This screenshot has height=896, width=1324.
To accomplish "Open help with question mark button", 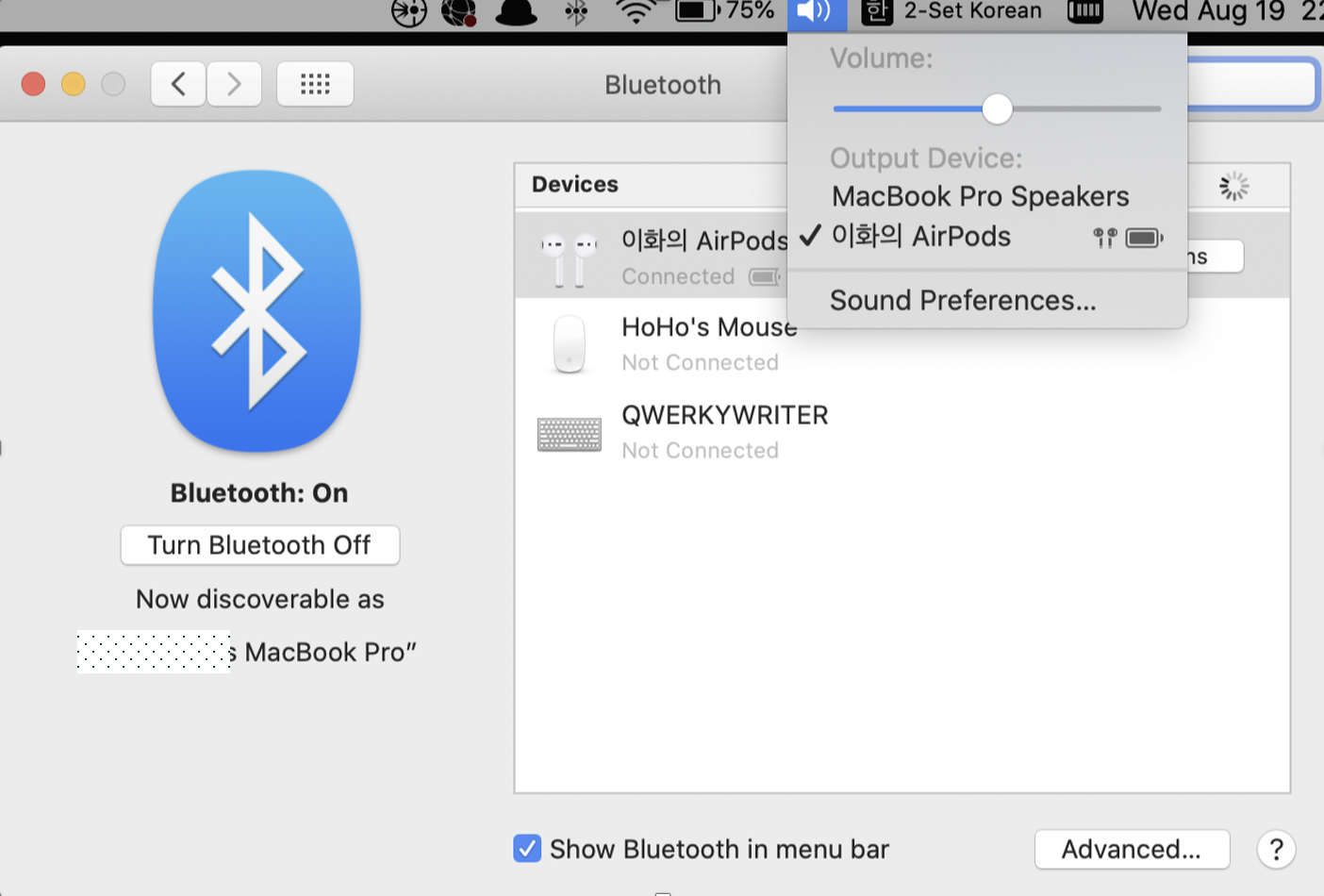I will point(1276,849).
